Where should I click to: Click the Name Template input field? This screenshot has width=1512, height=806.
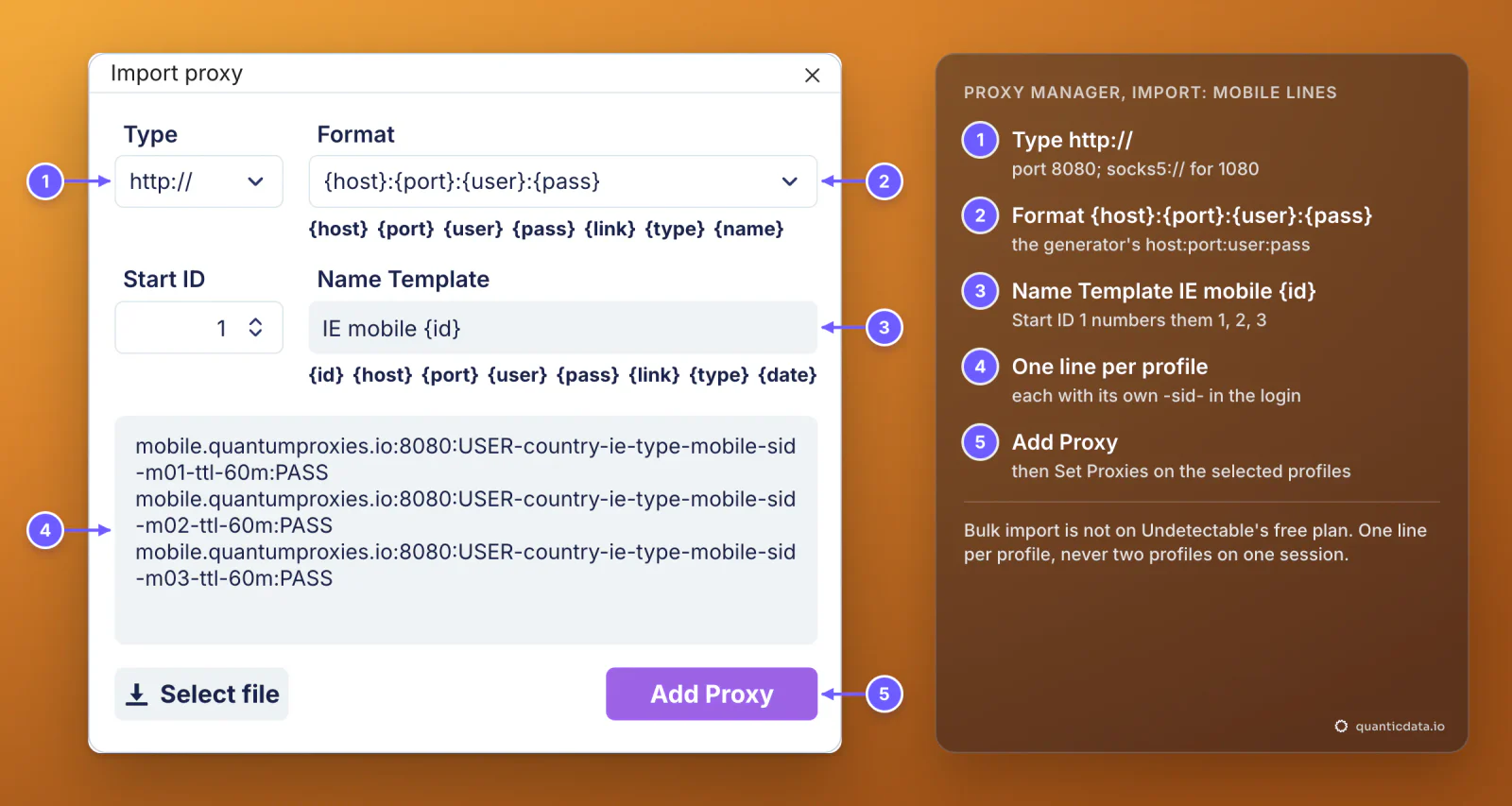pos(562,328)
